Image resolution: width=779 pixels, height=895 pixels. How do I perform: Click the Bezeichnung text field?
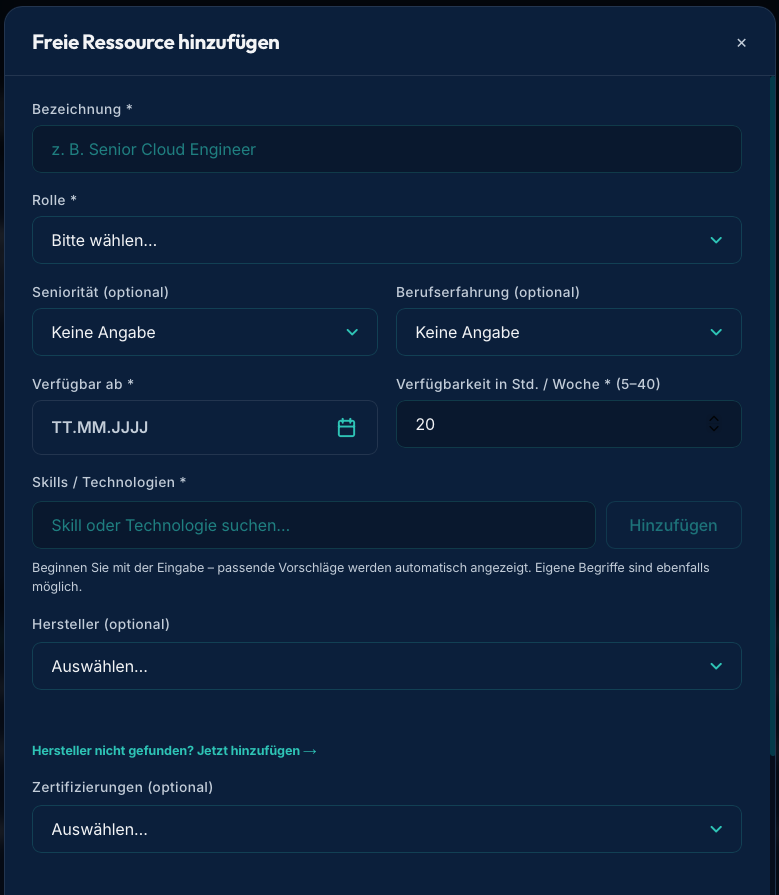386,149
